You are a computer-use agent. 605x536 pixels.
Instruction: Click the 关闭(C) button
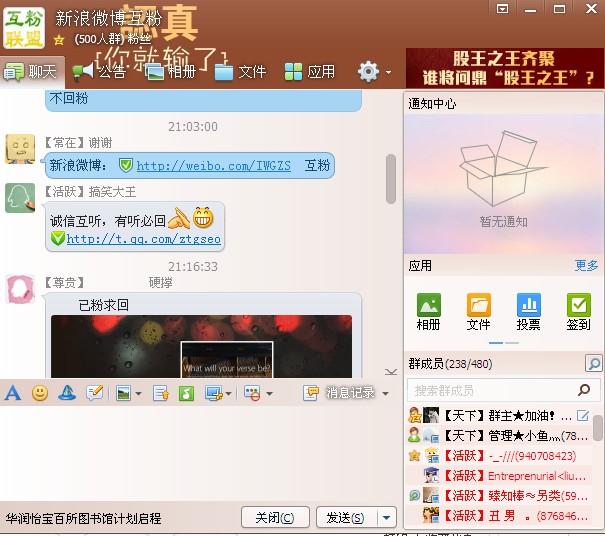(275, 517)
